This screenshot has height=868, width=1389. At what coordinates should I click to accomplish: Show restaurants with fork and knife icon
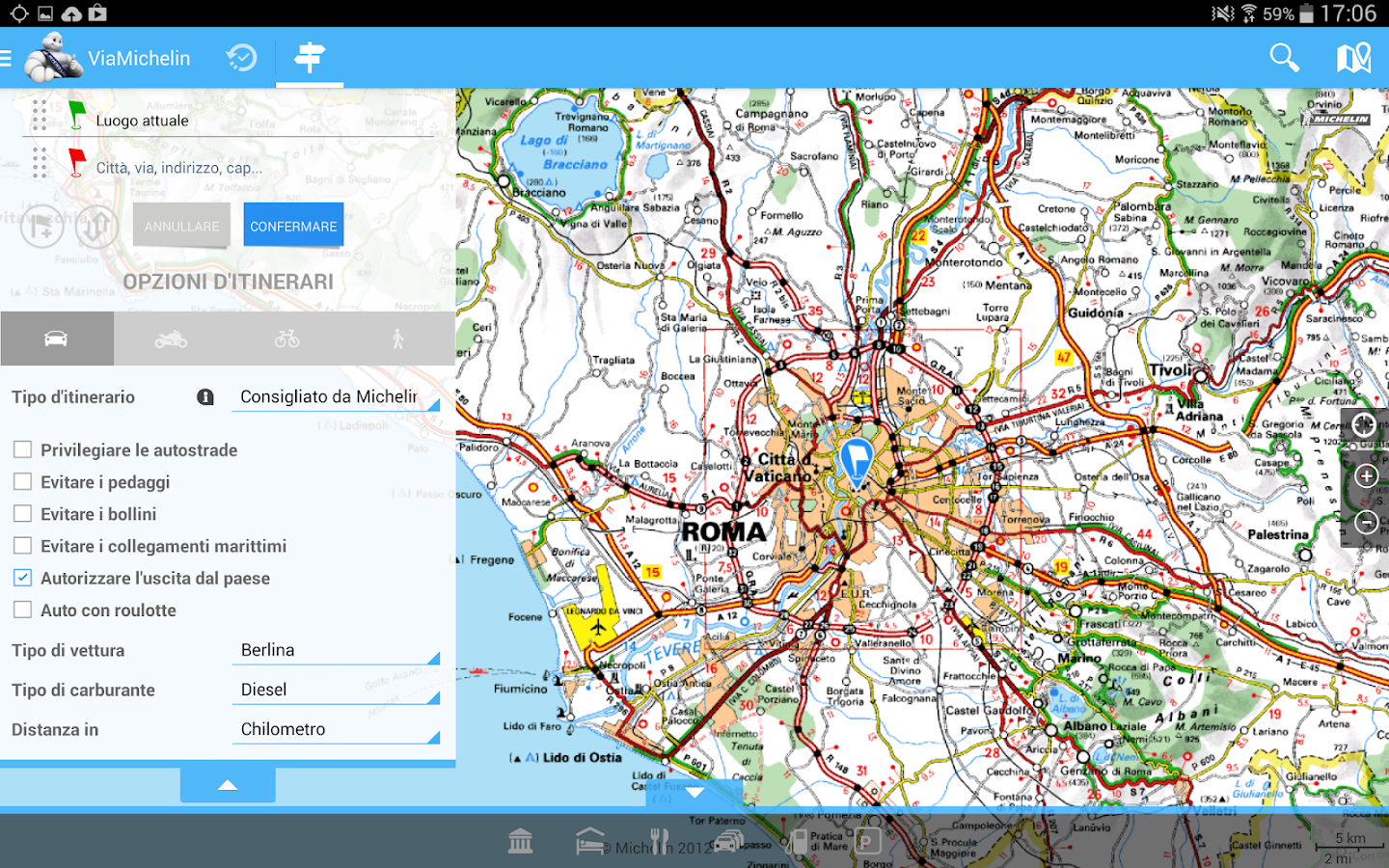(660, 841)
